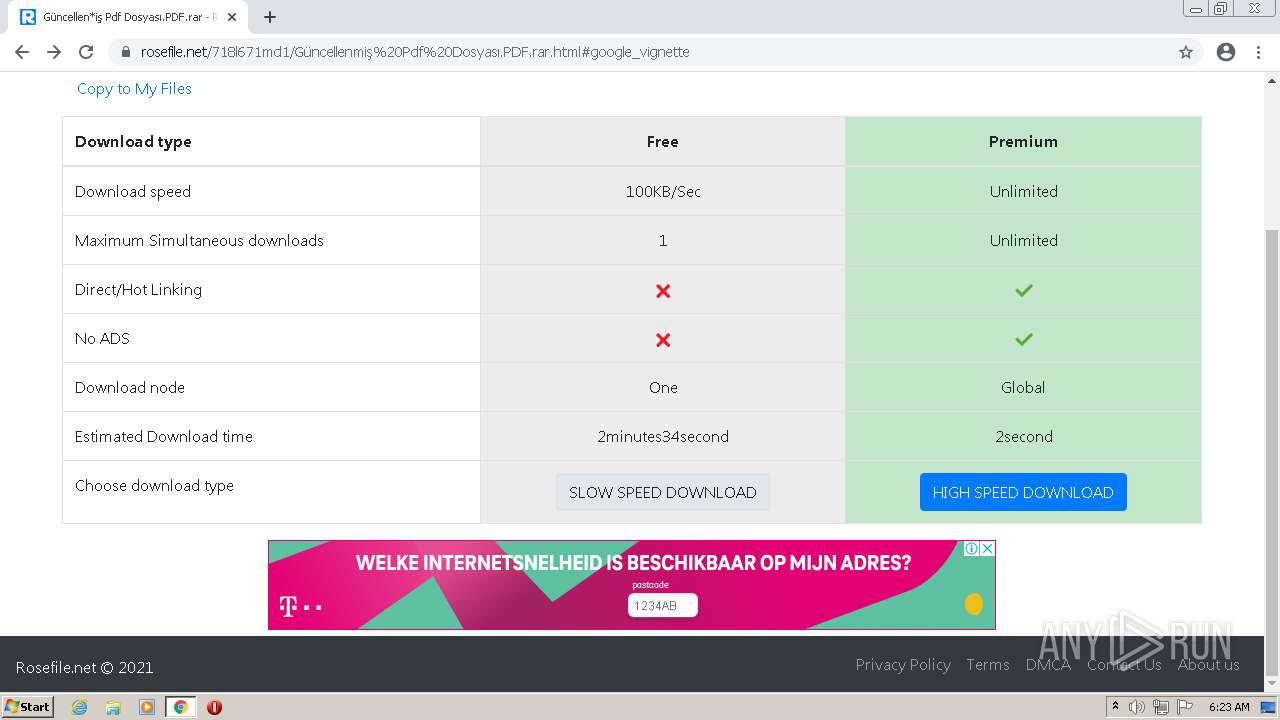1280x720 pixels.
Task: Close the T-Mobile ad banner
Action: click(987, 548)
